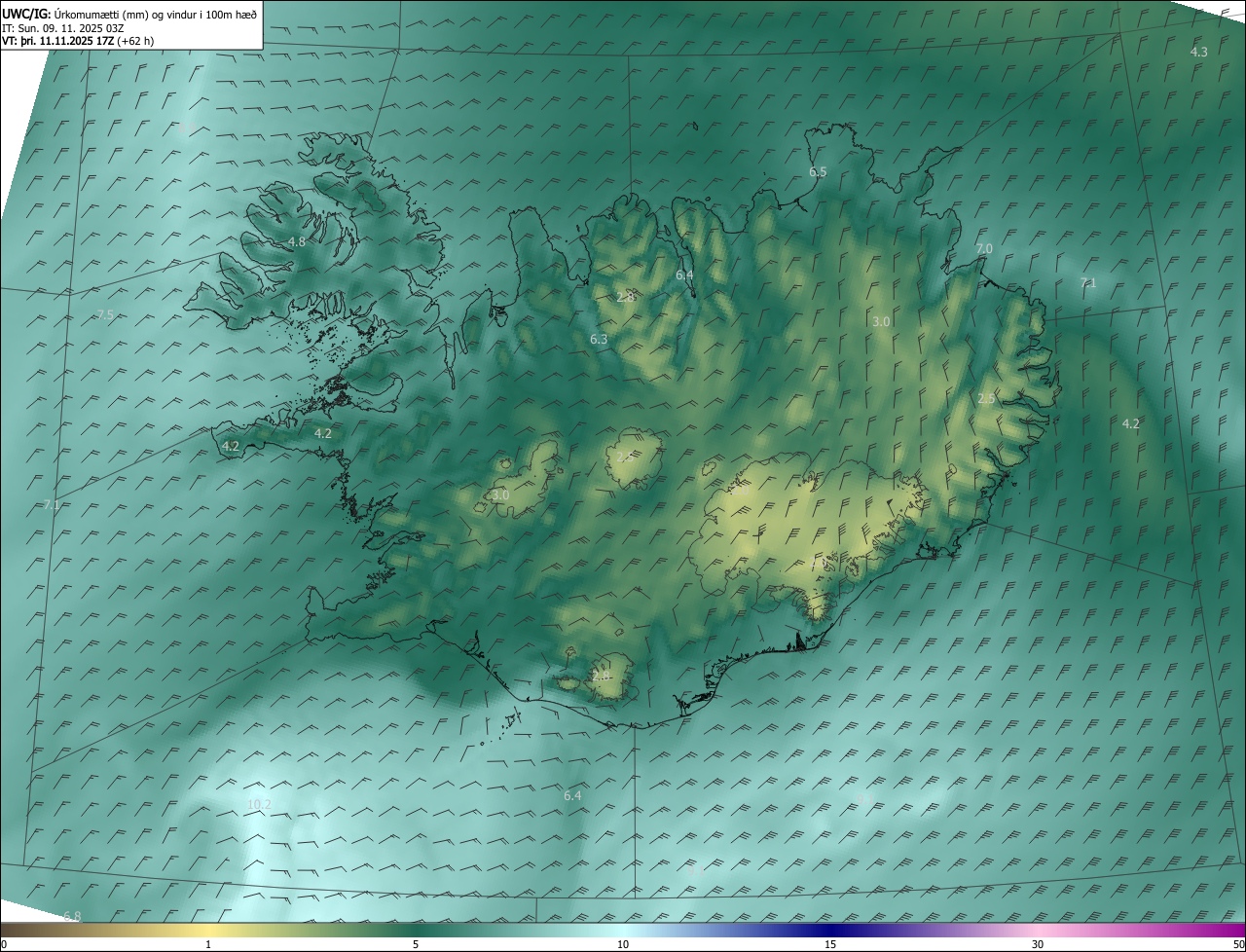1246x952 pixels.
Task: Click the 4.3 value label
Action: 1199,52
